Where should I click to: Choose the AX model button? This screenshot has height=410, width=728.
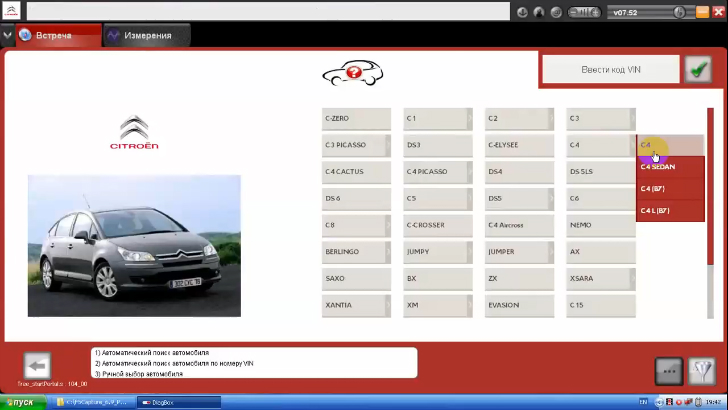click(601, 252)
